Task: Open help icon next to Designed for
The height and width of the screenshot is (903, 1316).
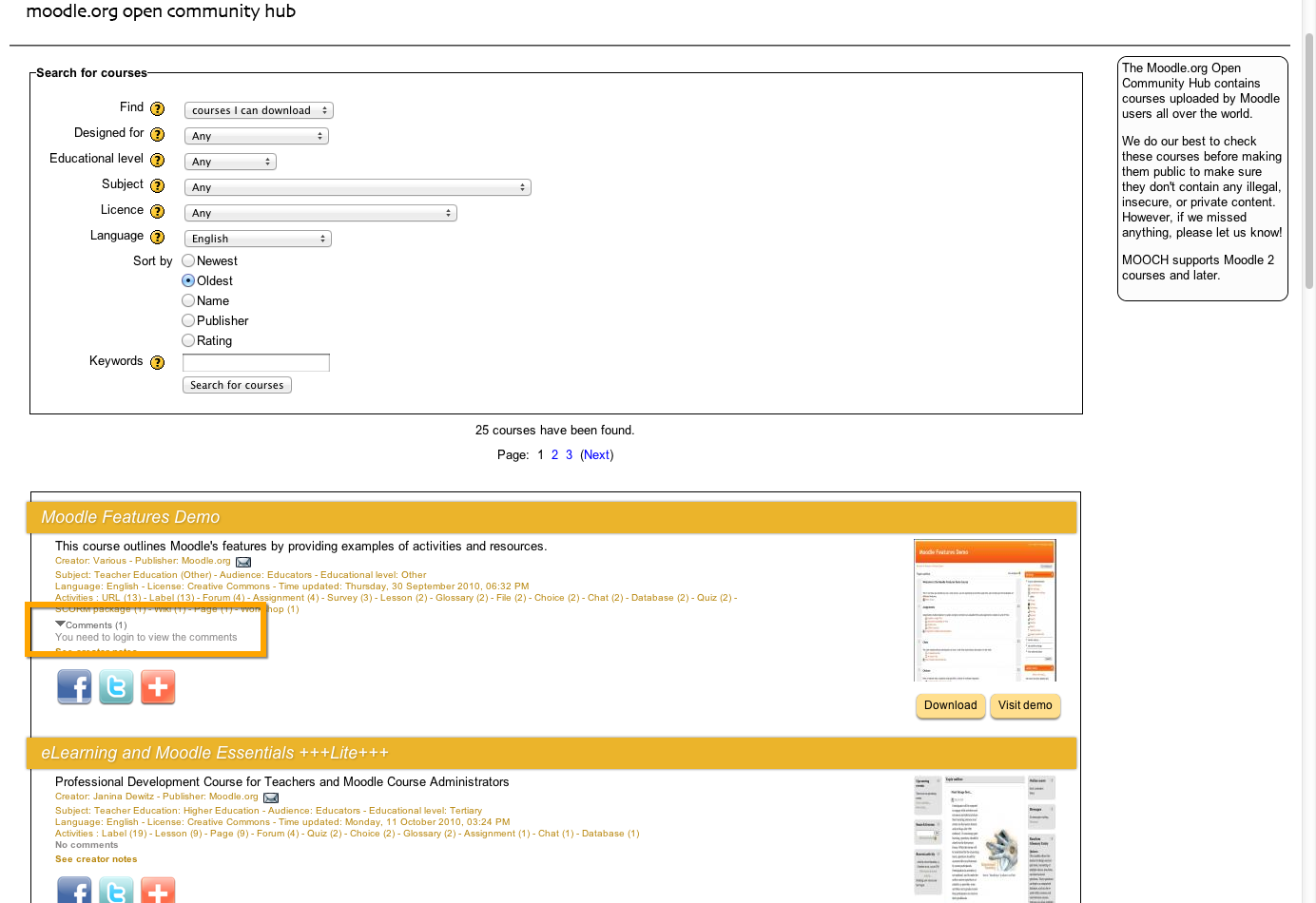Action: click(x=158, y=134)
